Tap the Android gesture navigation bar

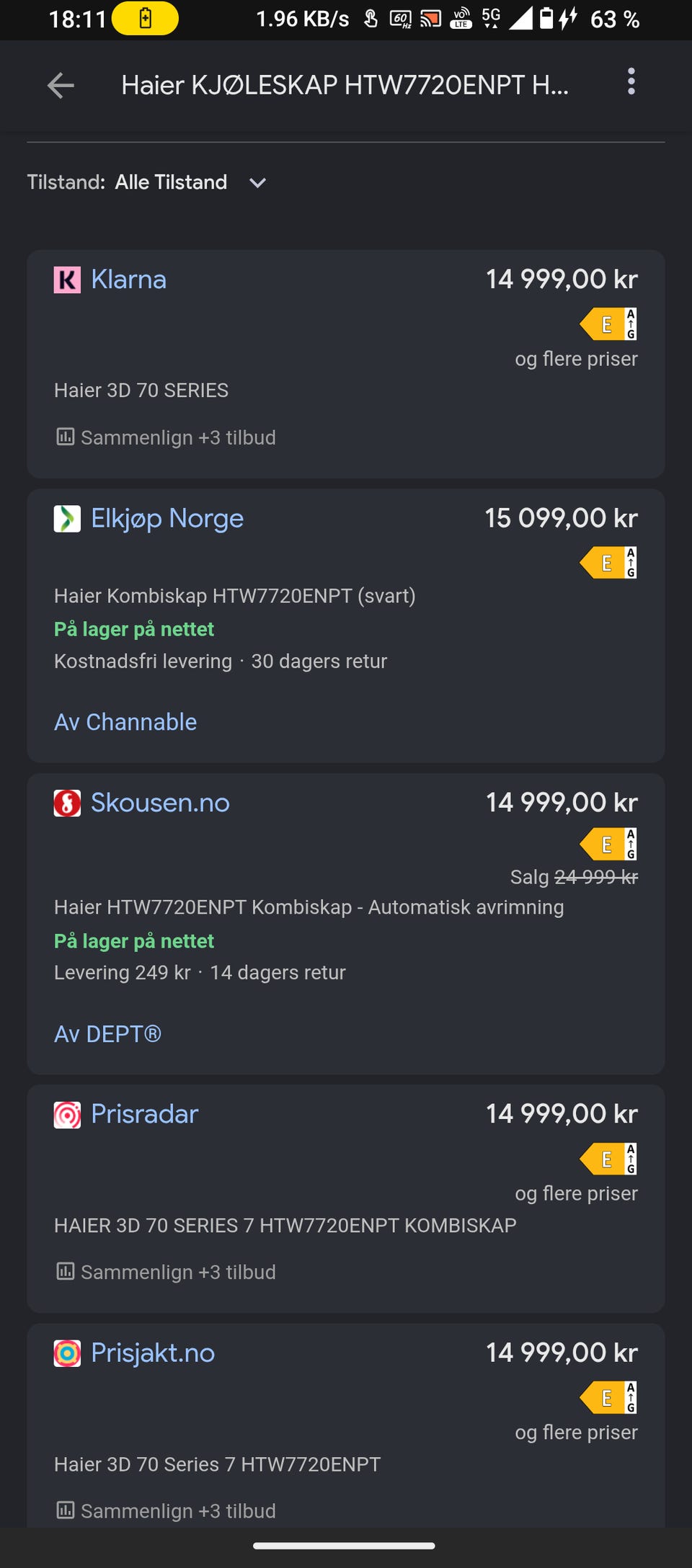pos(344,1546)
